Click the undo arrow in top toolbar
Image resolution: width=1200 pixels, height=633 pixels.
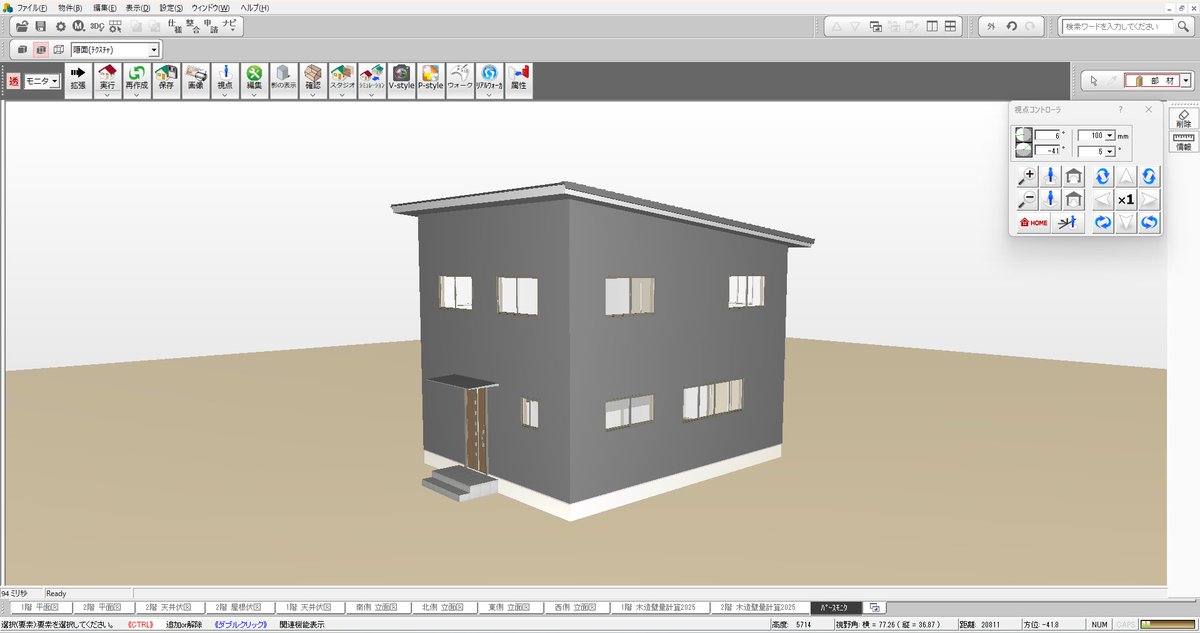coord(1011,27)
